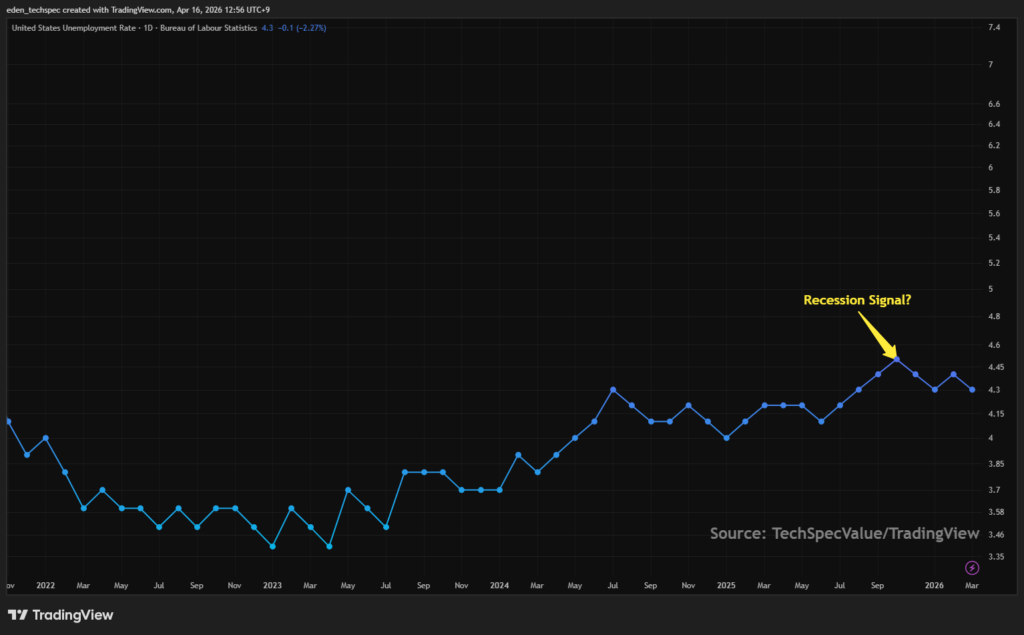Click the 2022 label on the time axis

[46, 585]
